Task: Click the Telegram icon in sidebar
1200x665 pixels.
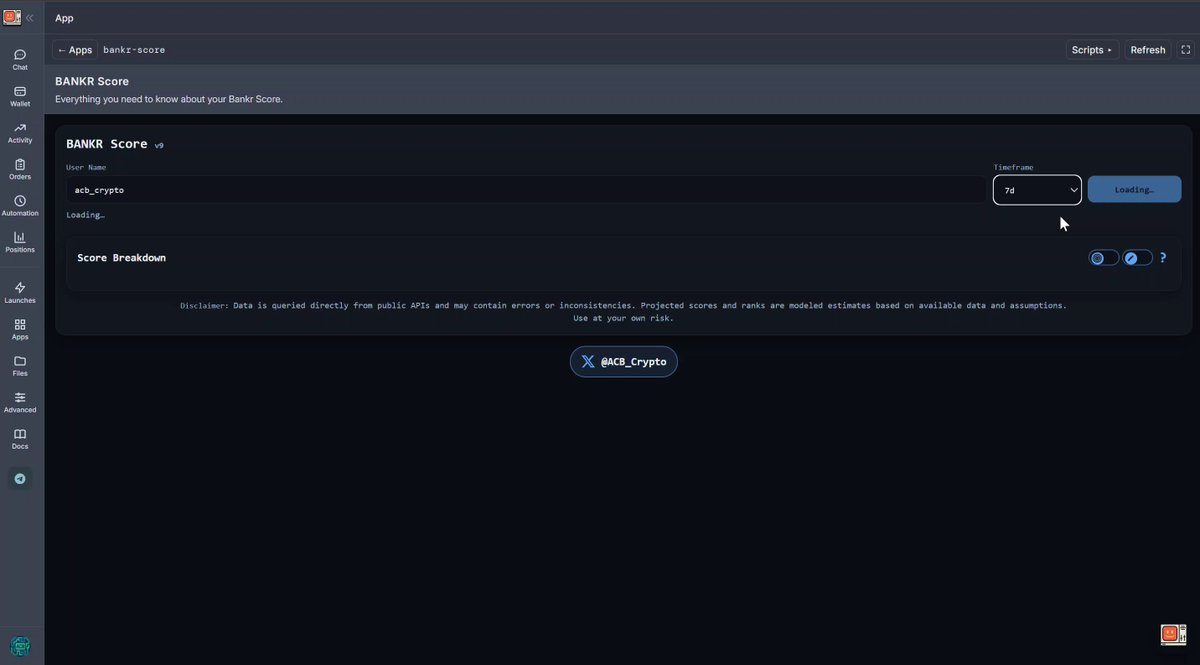Action: (x=20, y=479)
